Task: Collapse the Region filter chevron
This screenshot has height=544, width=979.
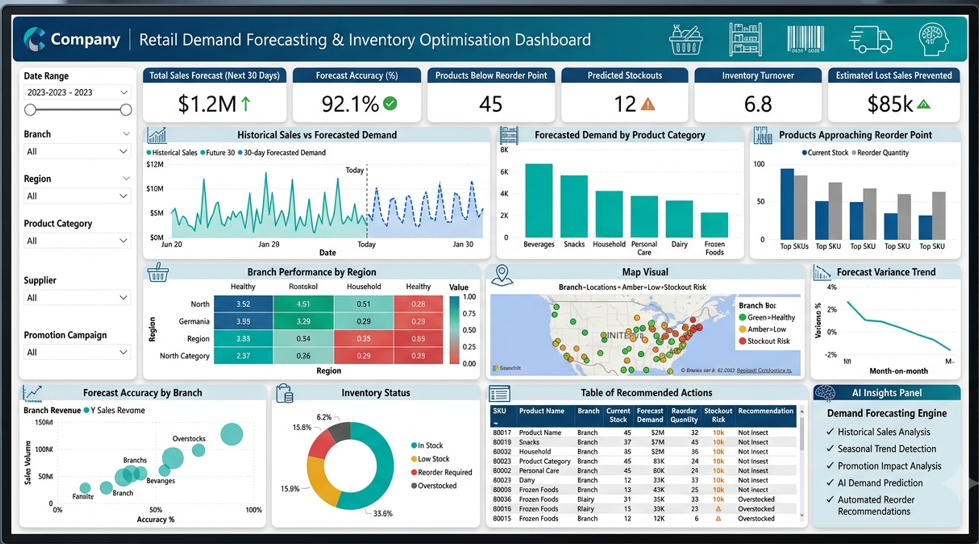Action: click(x=126, y=179)
